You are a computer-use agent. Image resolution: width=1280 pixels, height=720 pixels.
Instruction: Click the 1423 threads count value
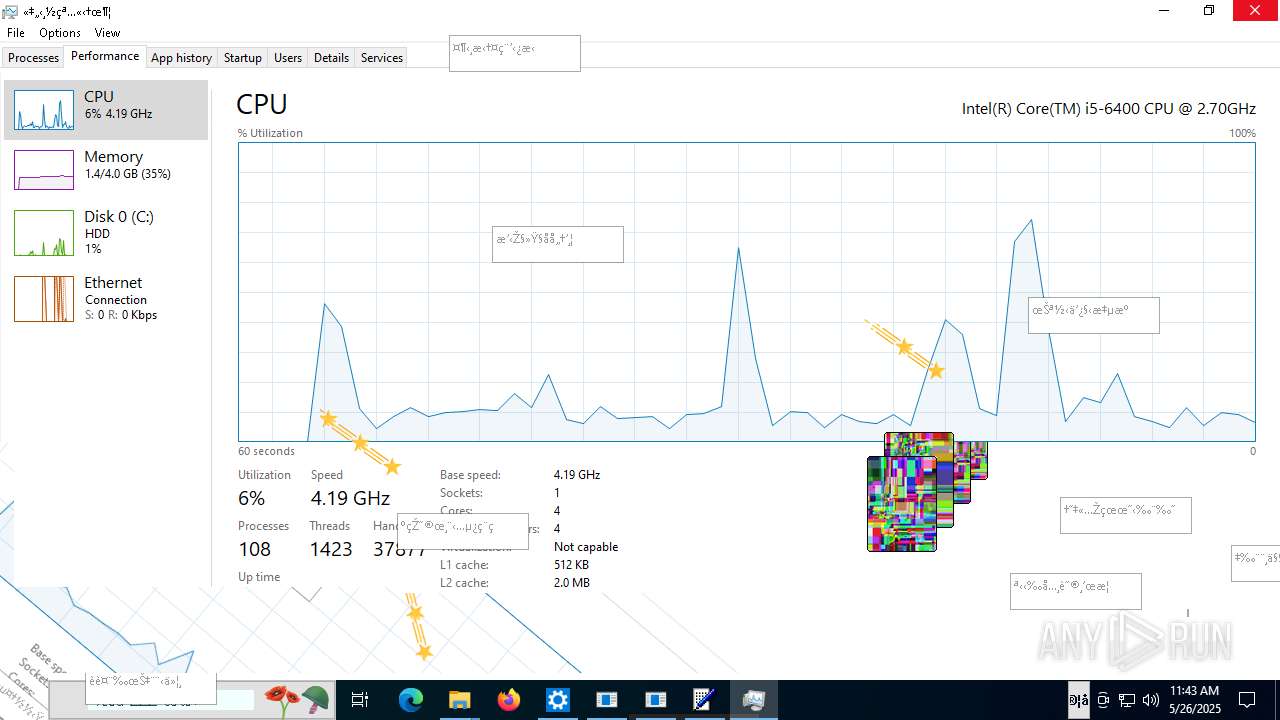coord(331,549)
